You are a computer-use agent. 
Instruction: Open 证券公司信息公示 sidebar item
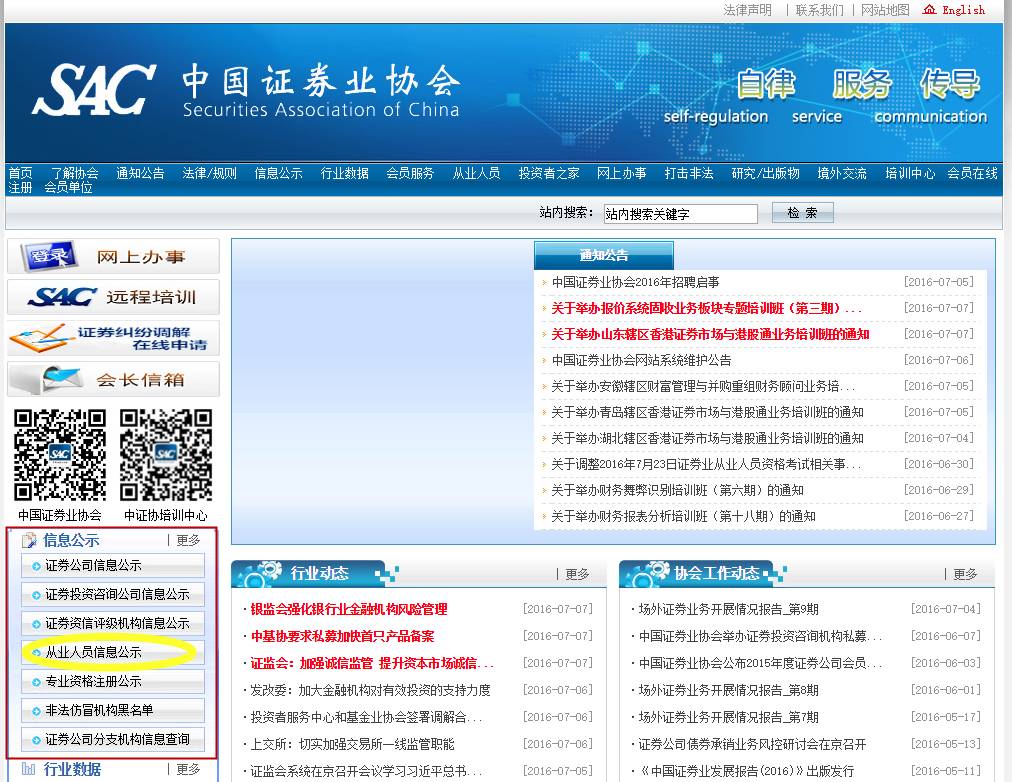click(x=113, y=565)
